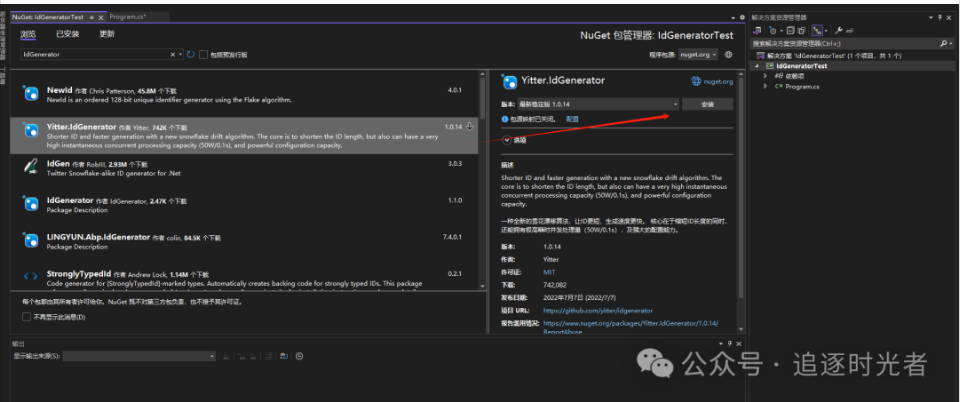
Task: Pin the NuGet IdGeneratorTest document tab
Action: (x=91, y=17)
